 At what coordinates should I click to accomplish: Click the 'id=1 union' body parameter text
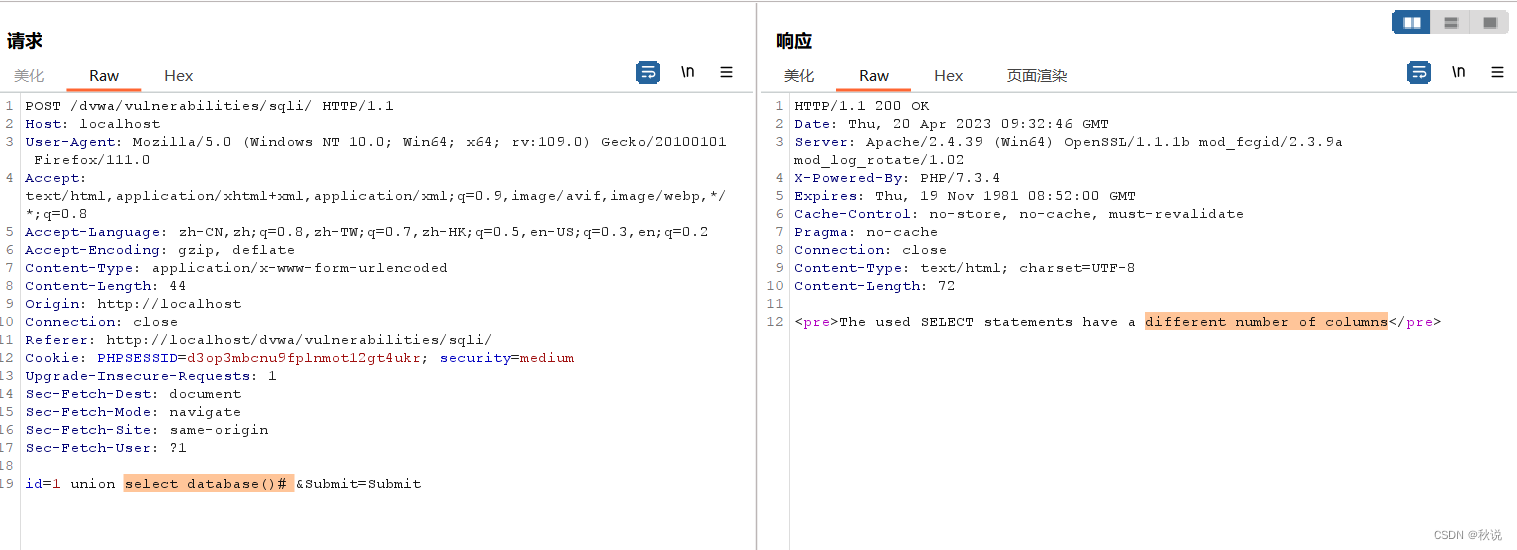click(x=70, y=484)
